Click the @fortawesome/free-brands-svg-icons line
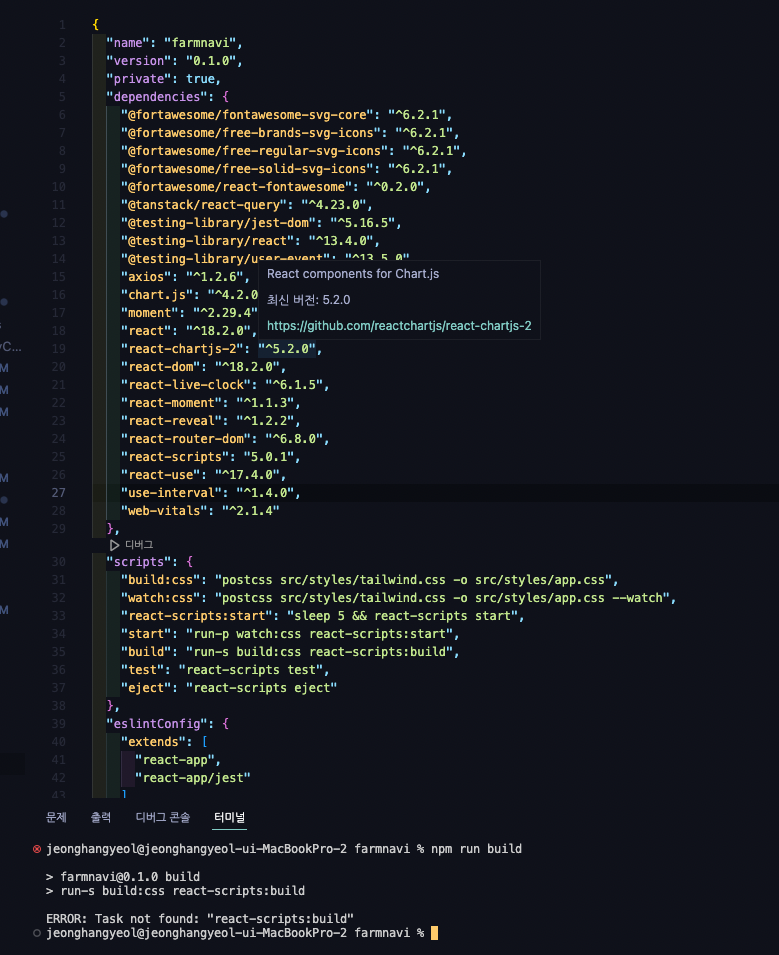The image size is (779, 955). click(290, 133)
